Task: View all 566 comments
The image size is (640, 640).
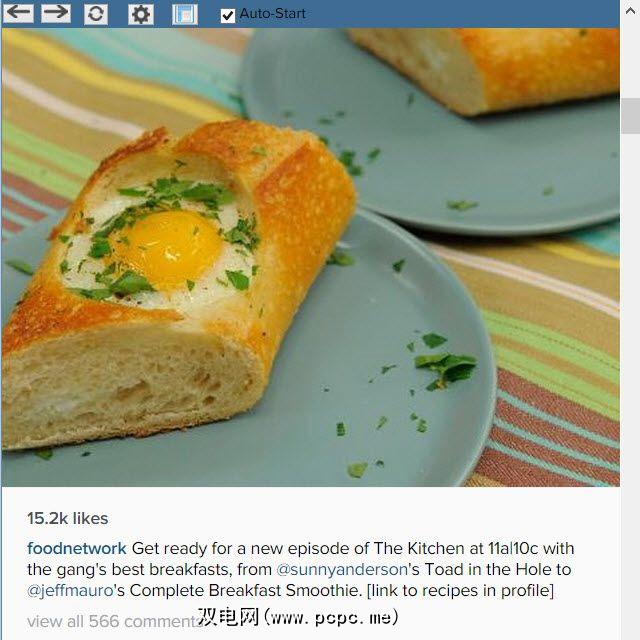Action: click(114, 621)
